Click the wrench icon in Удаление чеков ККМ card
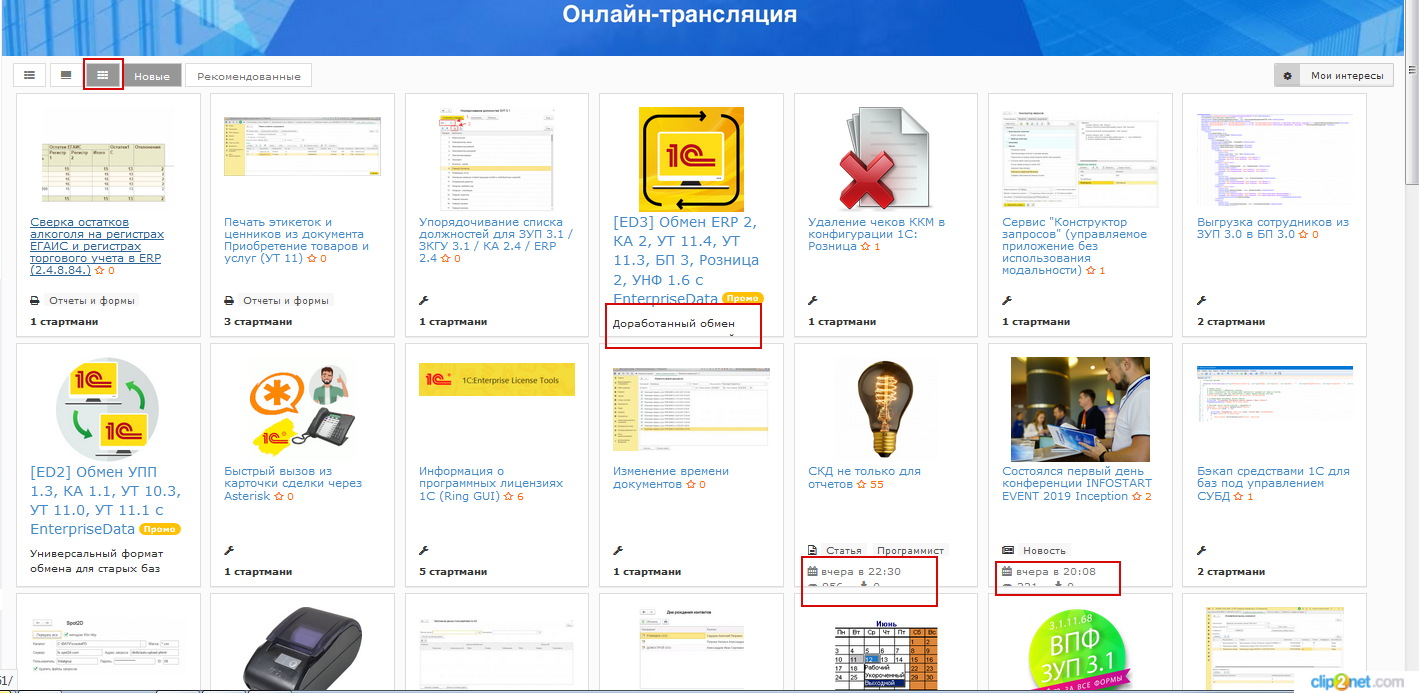This screenshot has width=1419, height=693. [813, 301]
